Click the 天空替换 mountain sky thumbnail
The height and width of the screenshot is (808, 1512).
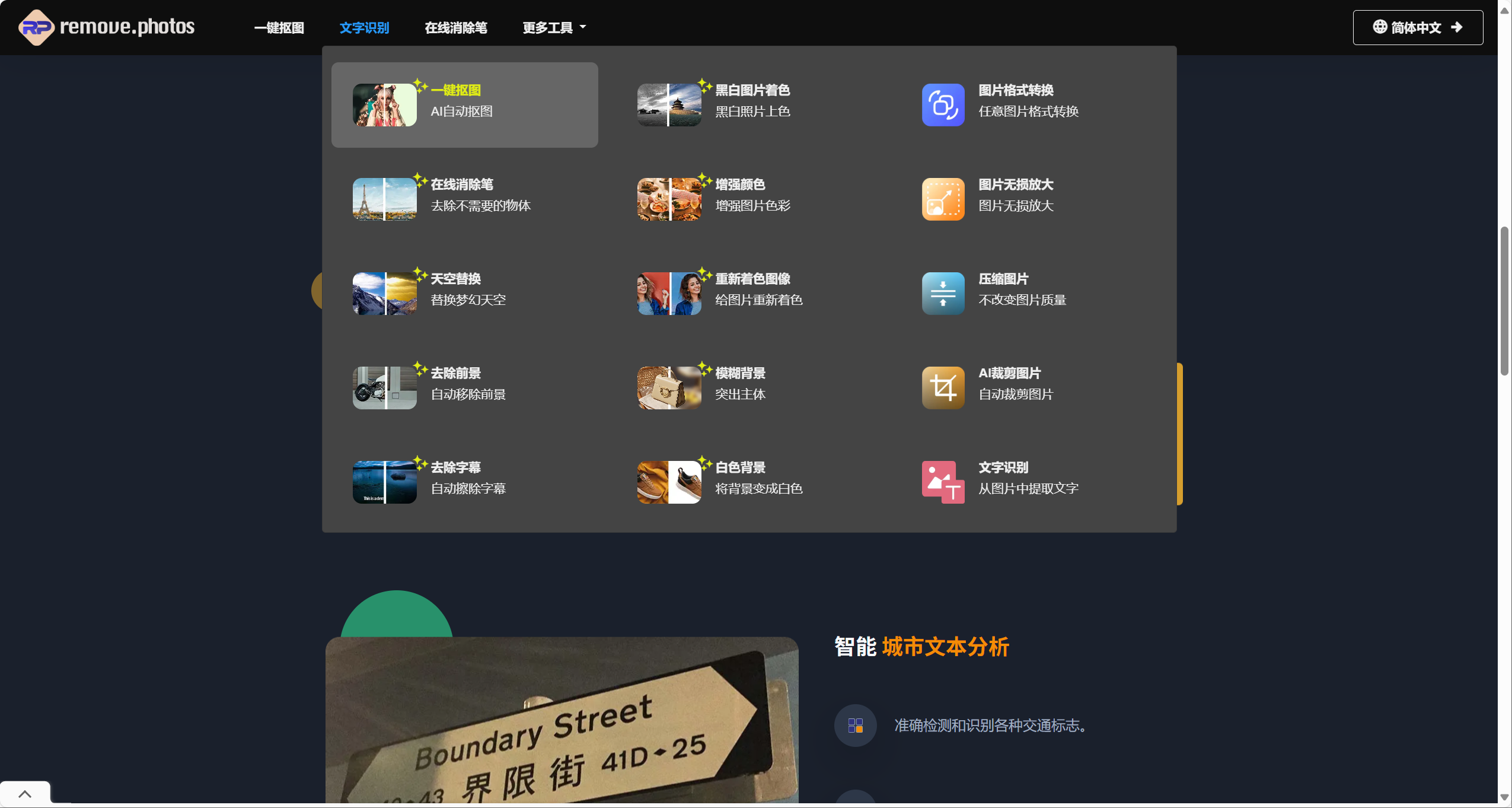pyautogui.click(x=384, y=293)
